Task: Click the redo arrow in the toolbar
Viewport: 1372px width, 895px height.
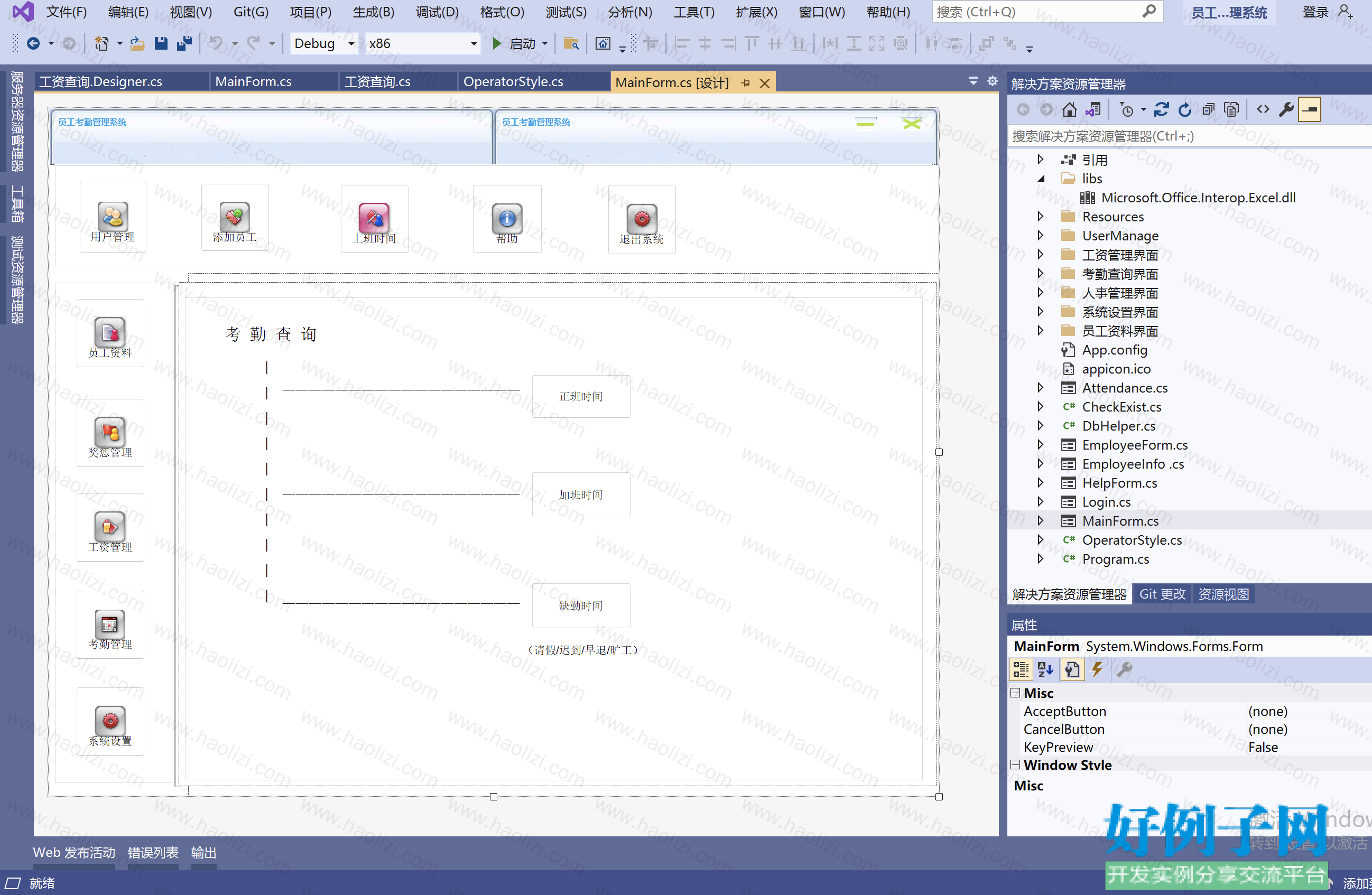Action: click(254, 43)
